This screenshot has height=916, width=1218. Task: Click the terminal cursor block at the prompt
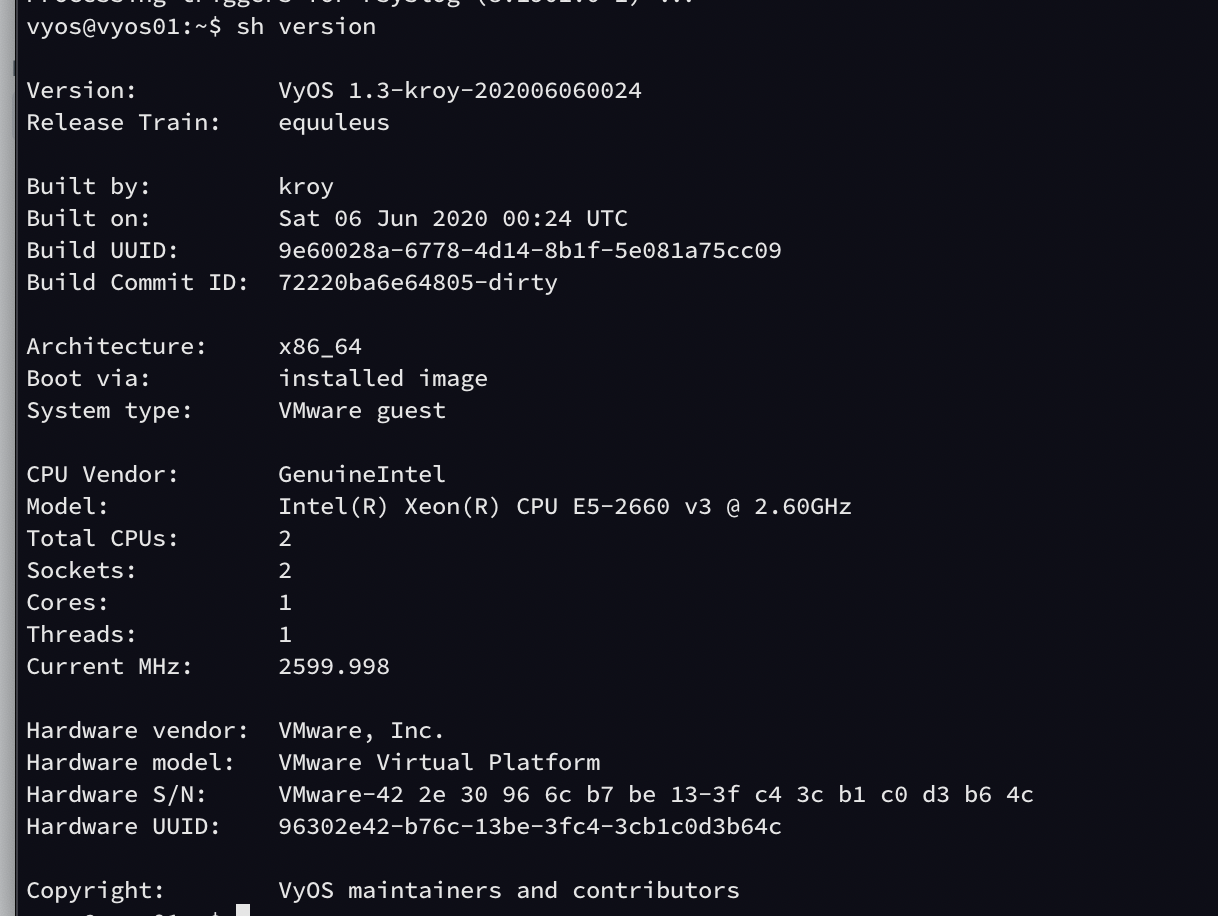[243, 910]
